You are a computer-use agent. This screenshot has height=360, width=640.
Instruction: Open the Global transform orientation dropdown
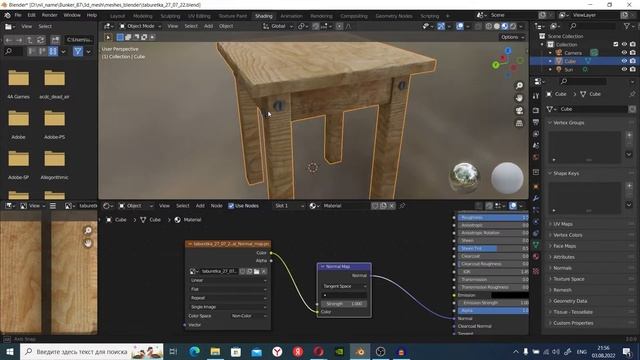point(278,26)
